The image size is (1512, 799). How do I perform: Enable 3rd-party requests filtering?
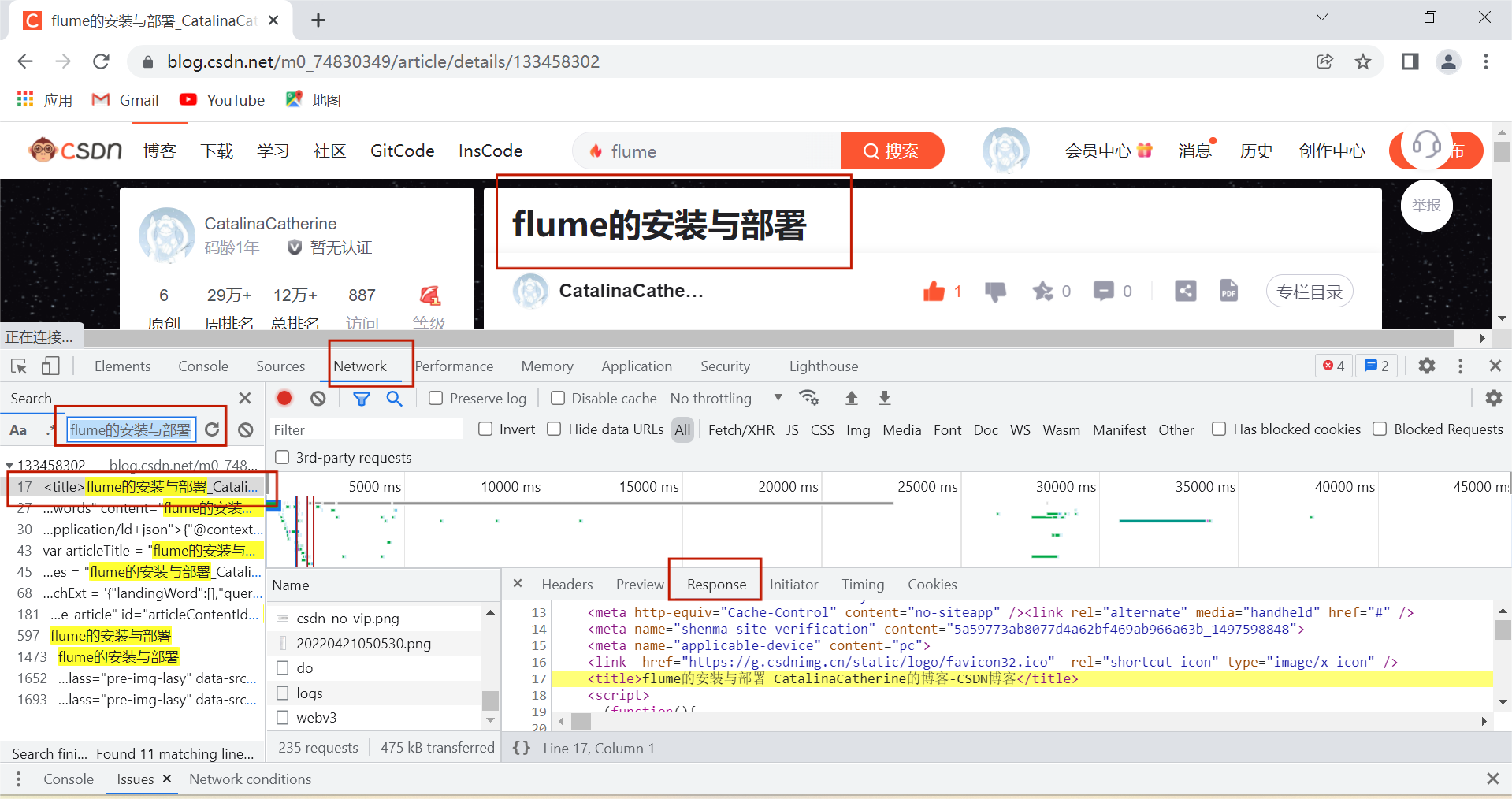[x=281, y=457]
